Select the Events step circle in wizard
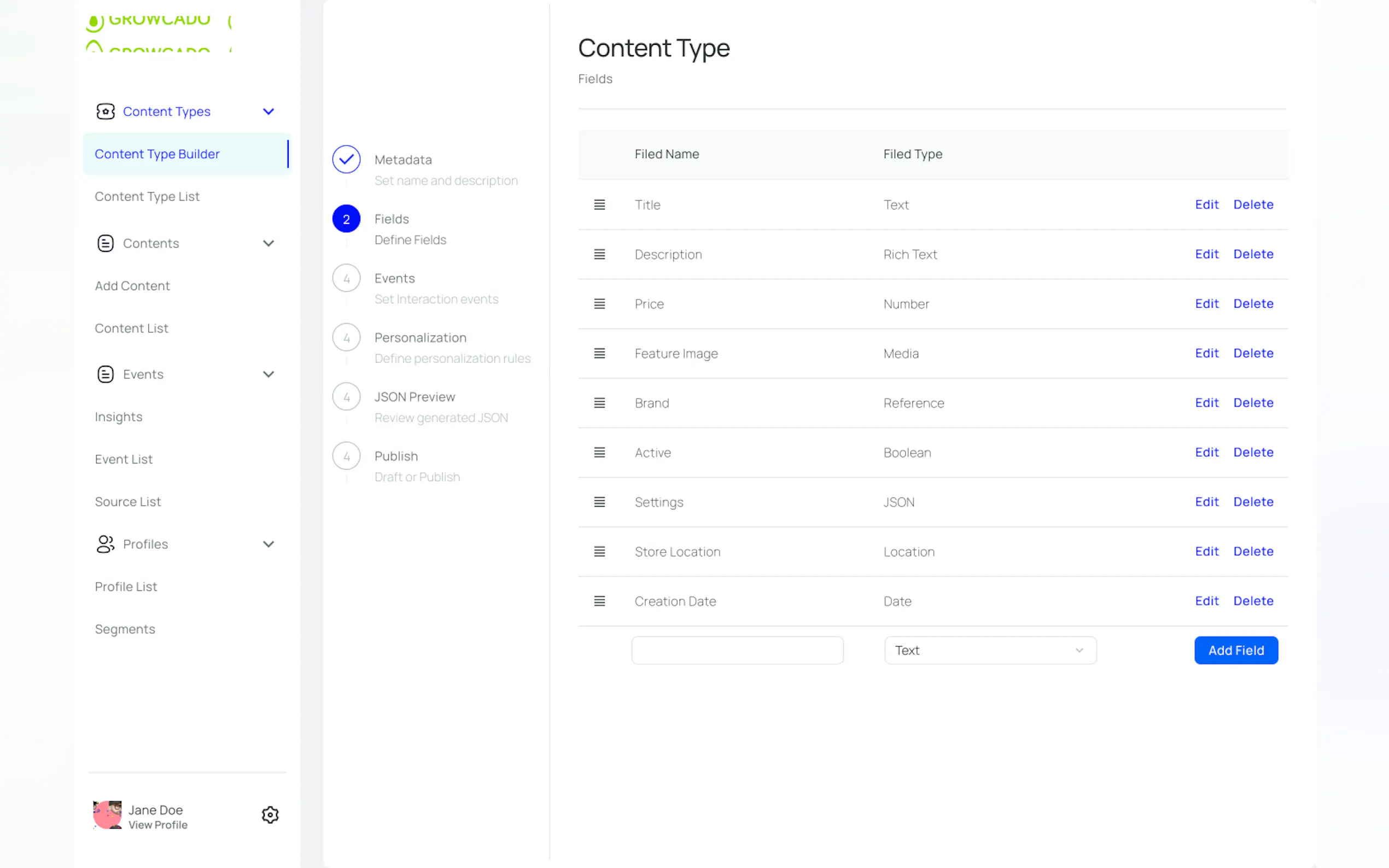Screen dimensions: 1389x868 (x=346, y=278)
